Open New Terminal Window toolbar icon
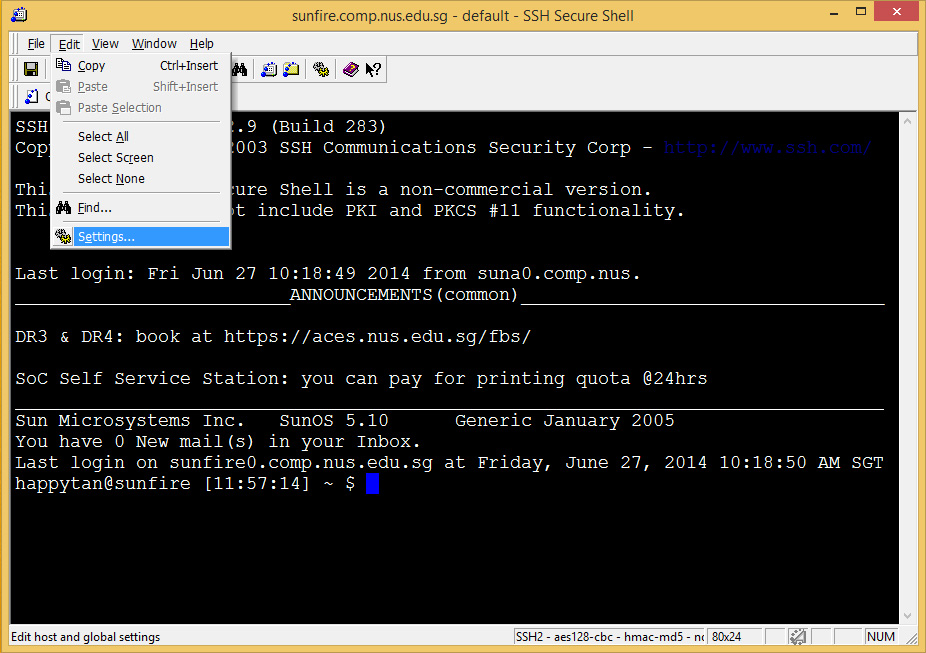The width and height of the screenshot is (926, 653). pyautogui.click(x=269, y=70)
